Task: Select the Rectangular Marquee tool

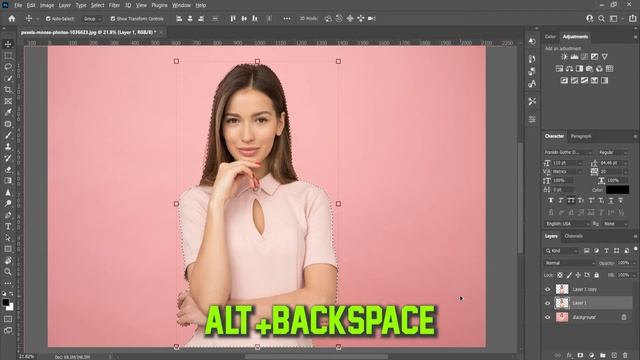Action: [8, 56]
